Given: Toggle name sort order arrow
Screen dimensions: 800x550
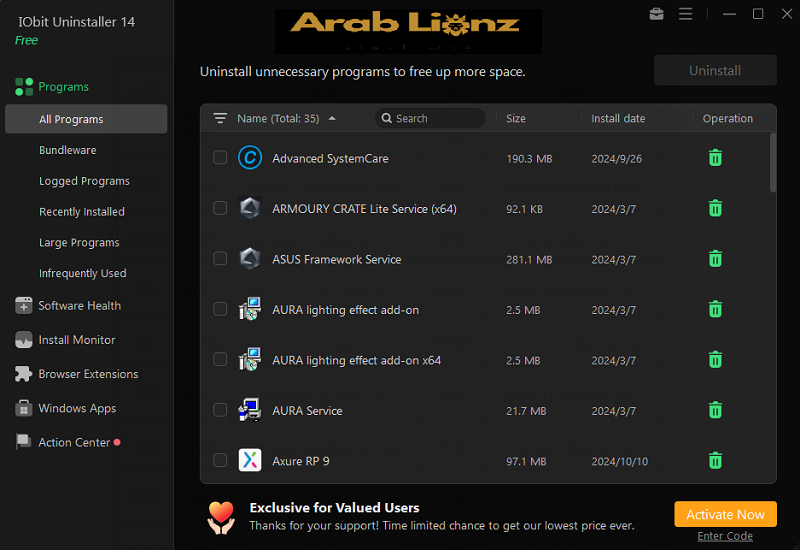Looking at the screenshot, I should point(332,118).
